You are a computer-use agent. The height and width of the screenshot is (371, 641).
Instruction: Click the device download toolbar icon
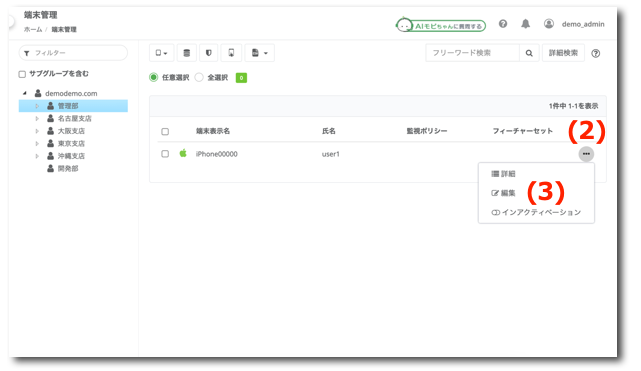(231, 53)
